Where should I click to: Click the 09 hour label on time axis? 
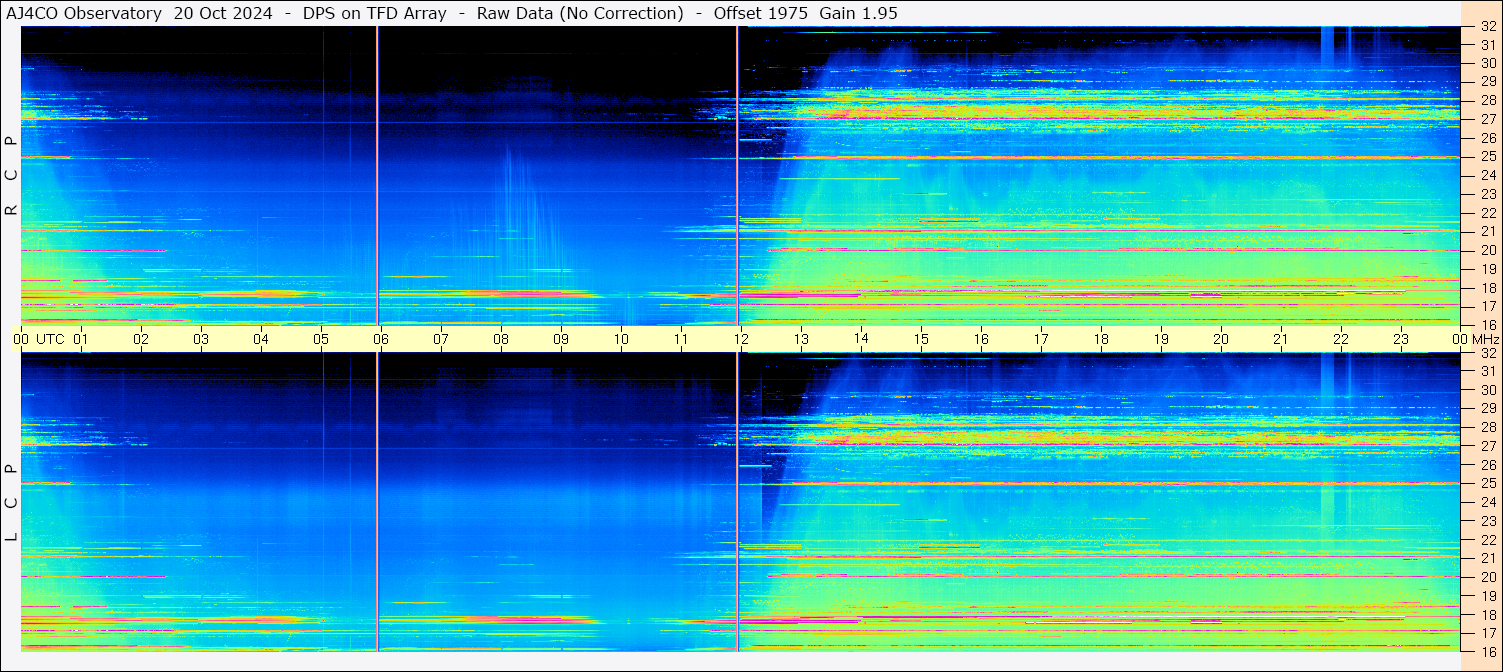[561, 339]
